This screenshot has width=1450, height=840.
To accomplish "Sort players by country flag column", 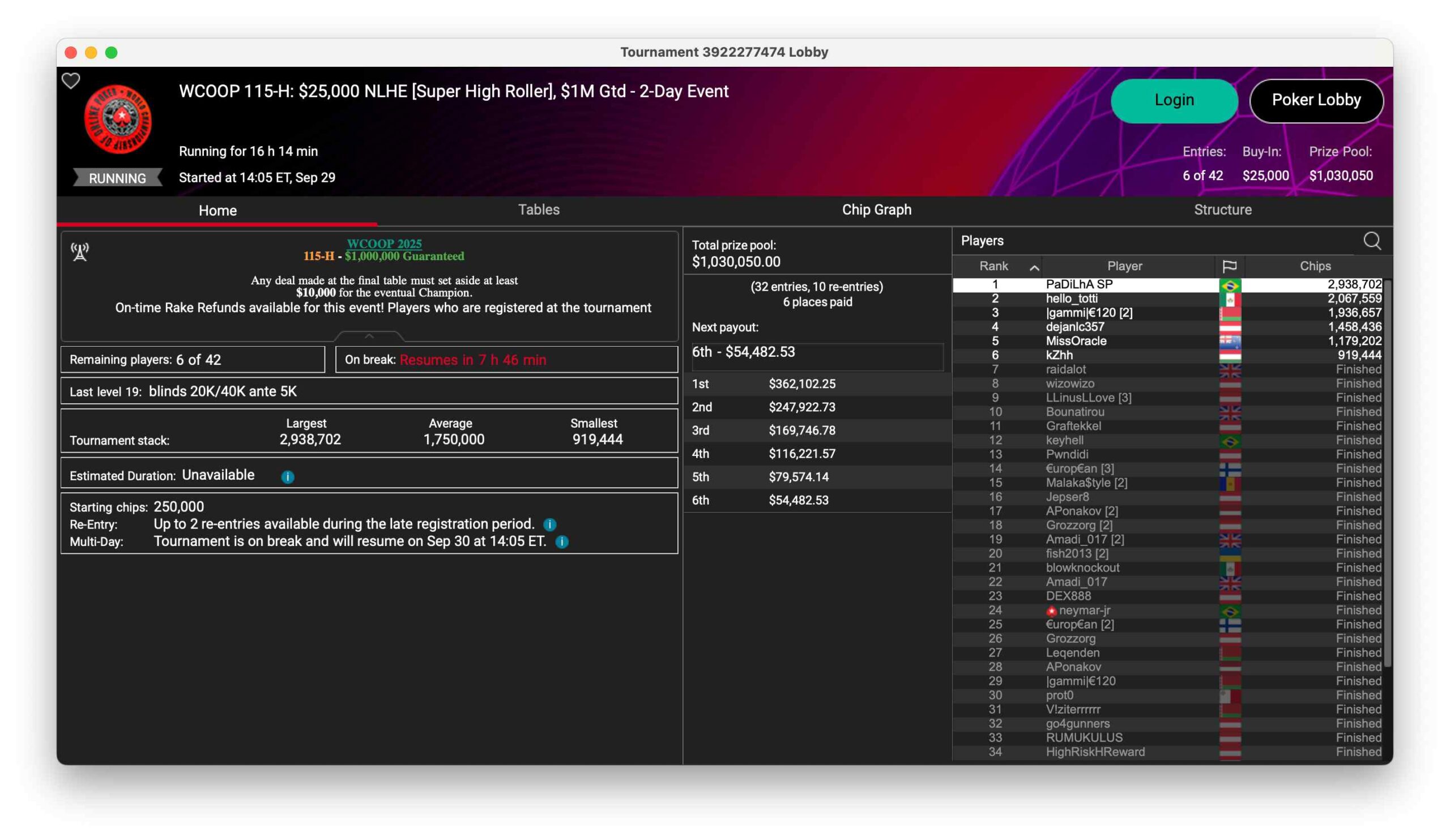I will [x=1229, y=266].
